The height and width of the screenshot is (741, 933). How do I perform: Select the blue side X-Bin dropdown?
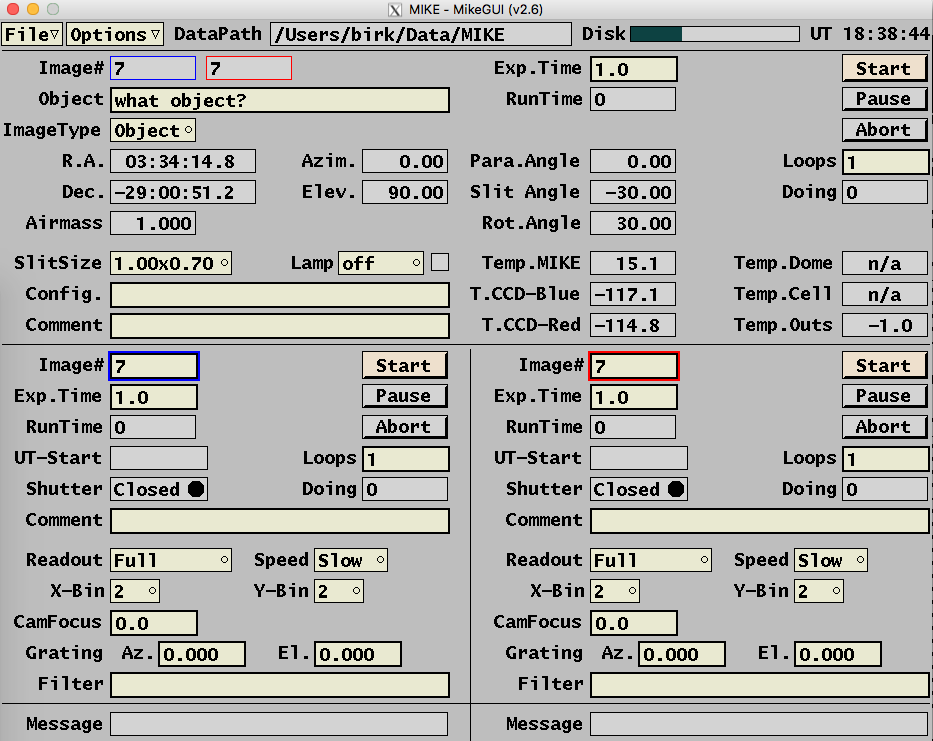135,591
